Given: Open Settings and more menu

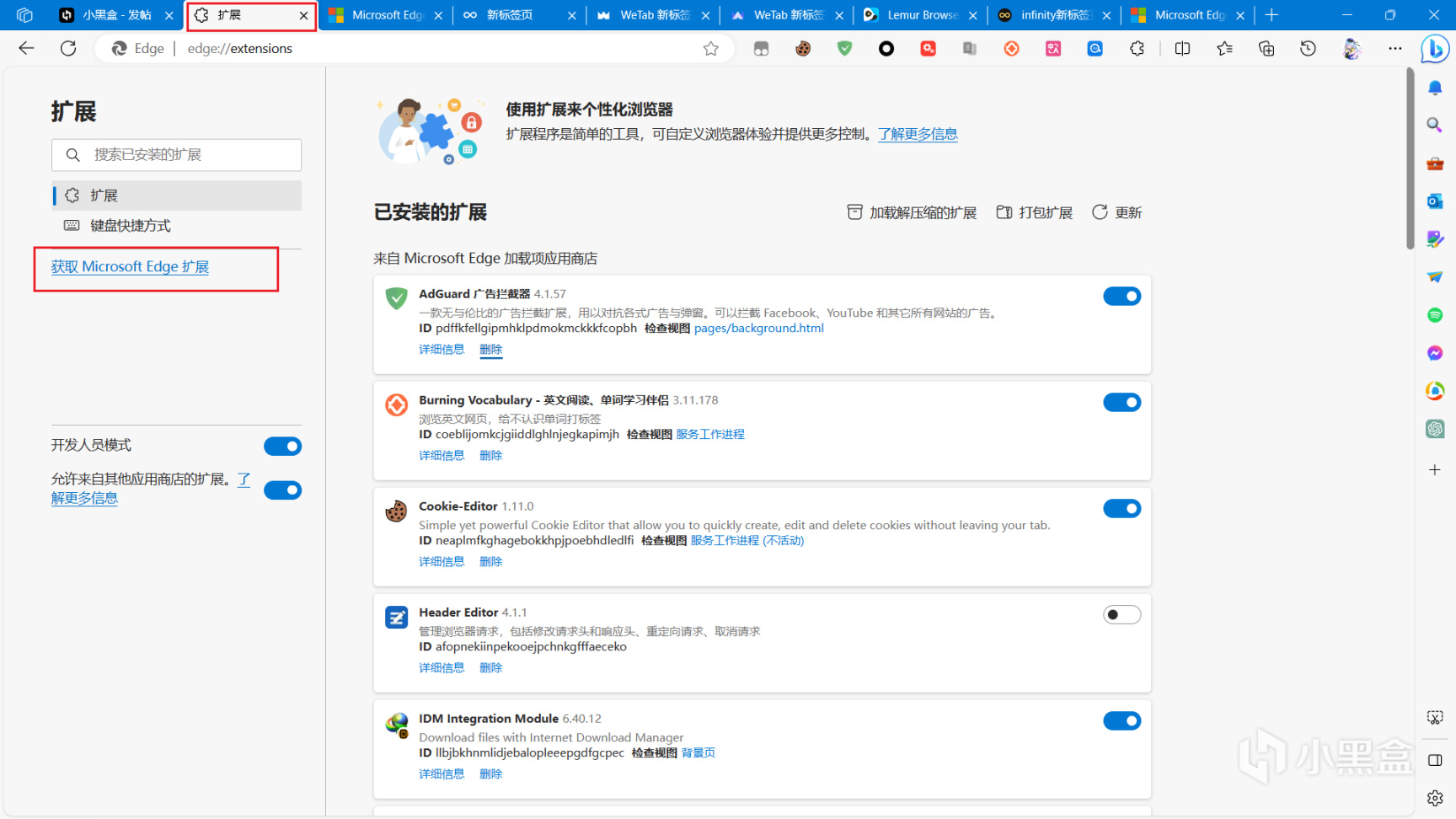Looking at the screenshot, I should pos(1395,49).
